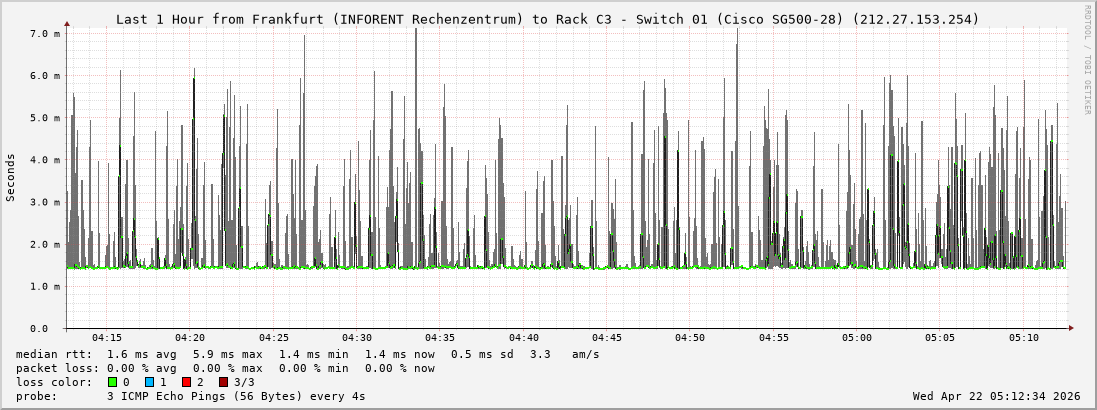
Task: Select the 04:15 time label
Action: 106,338
